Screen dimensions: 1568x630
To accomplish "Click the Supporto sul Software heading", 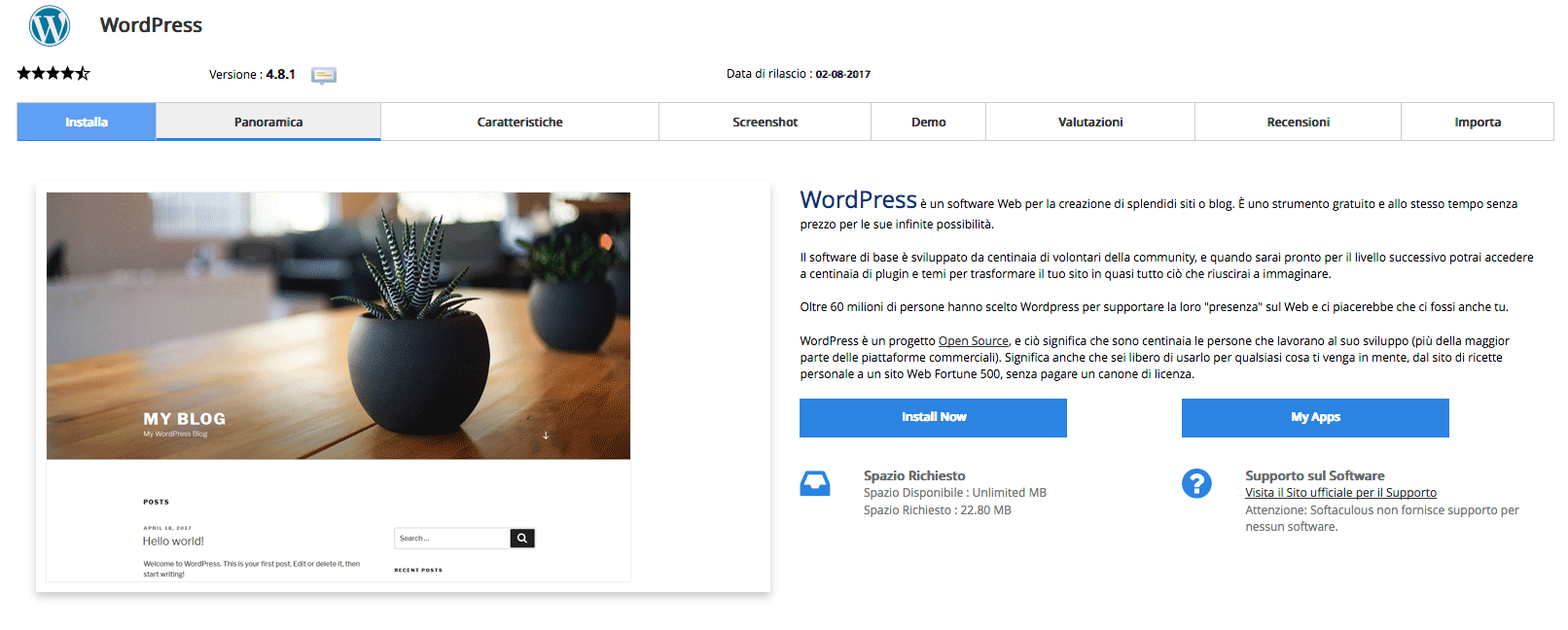I will (1314, 475).
